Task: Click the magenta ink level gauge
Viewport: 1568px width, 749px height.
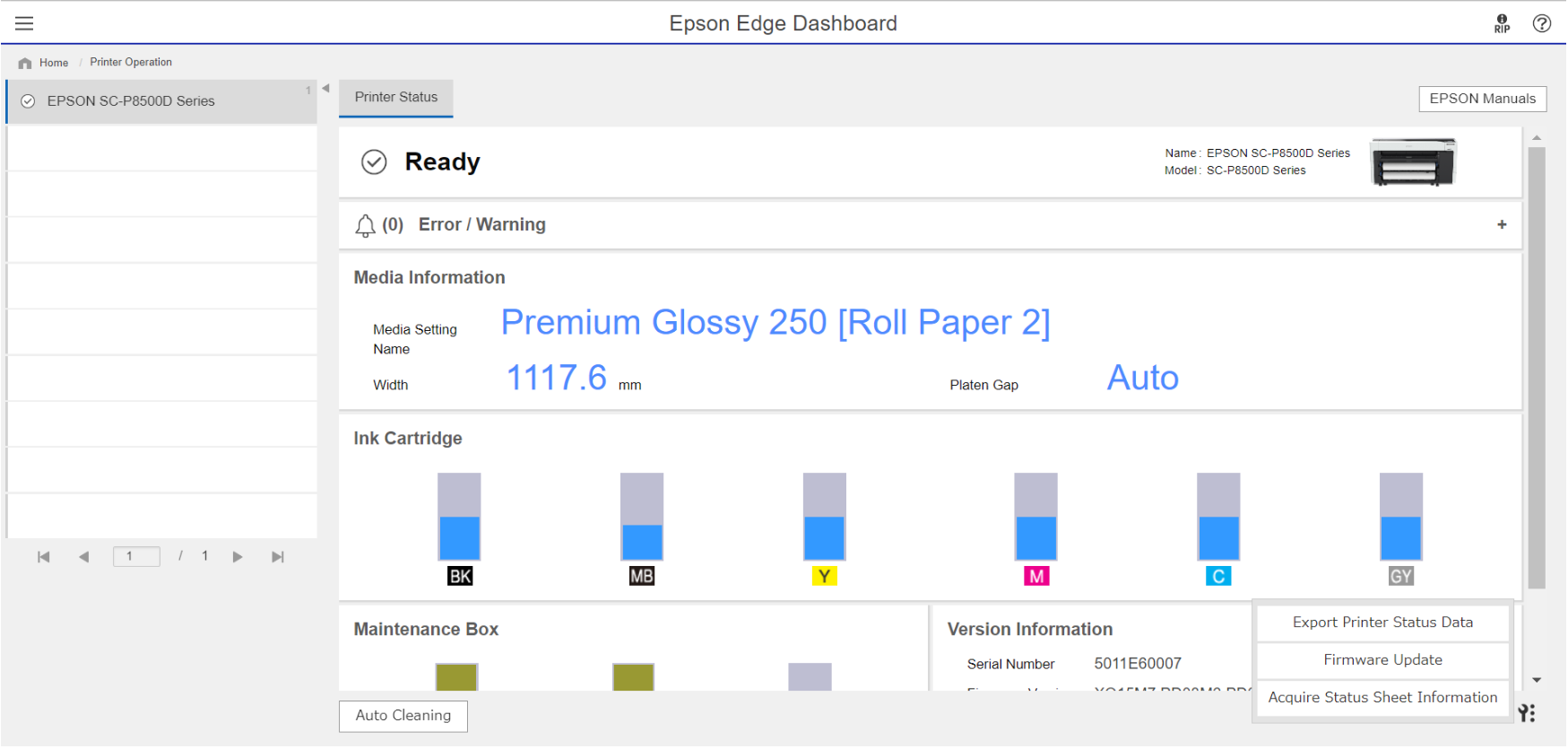Action: (x=1035, y=518)
